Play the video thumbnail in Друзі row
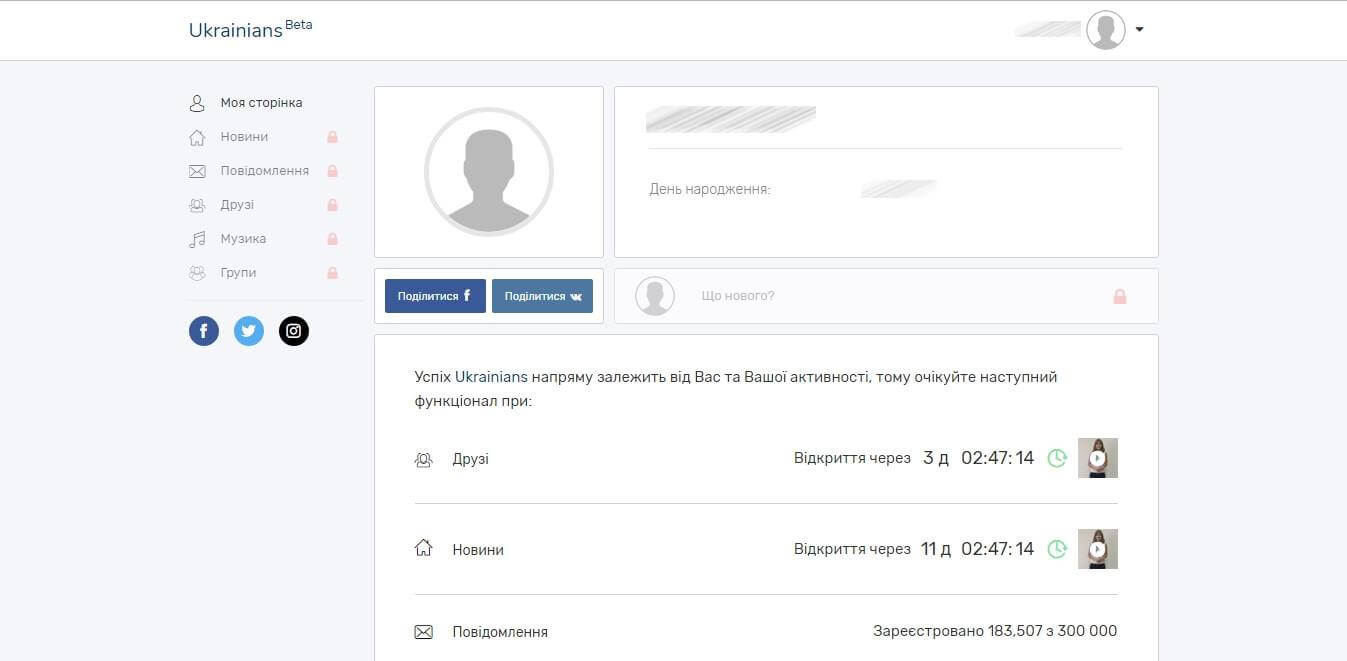Screen dimensions: 1347x661 tap(1098, 458)
